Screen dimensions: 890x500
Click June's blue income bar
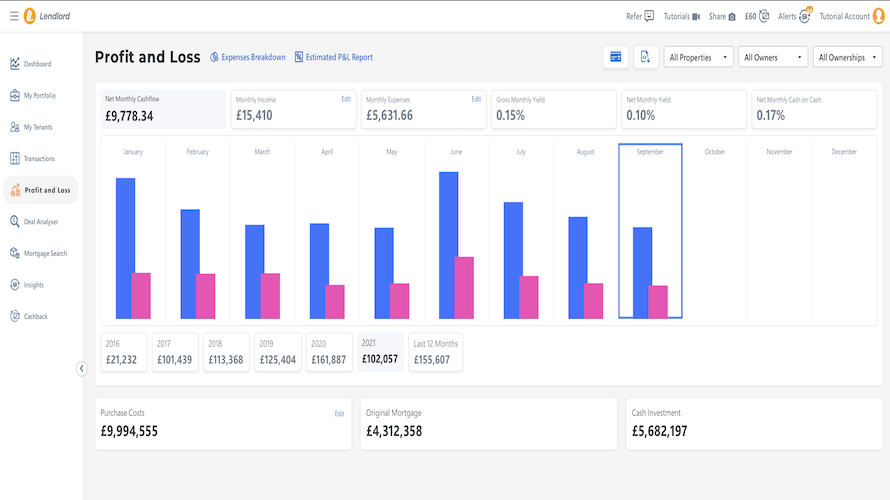pos(448,245)
